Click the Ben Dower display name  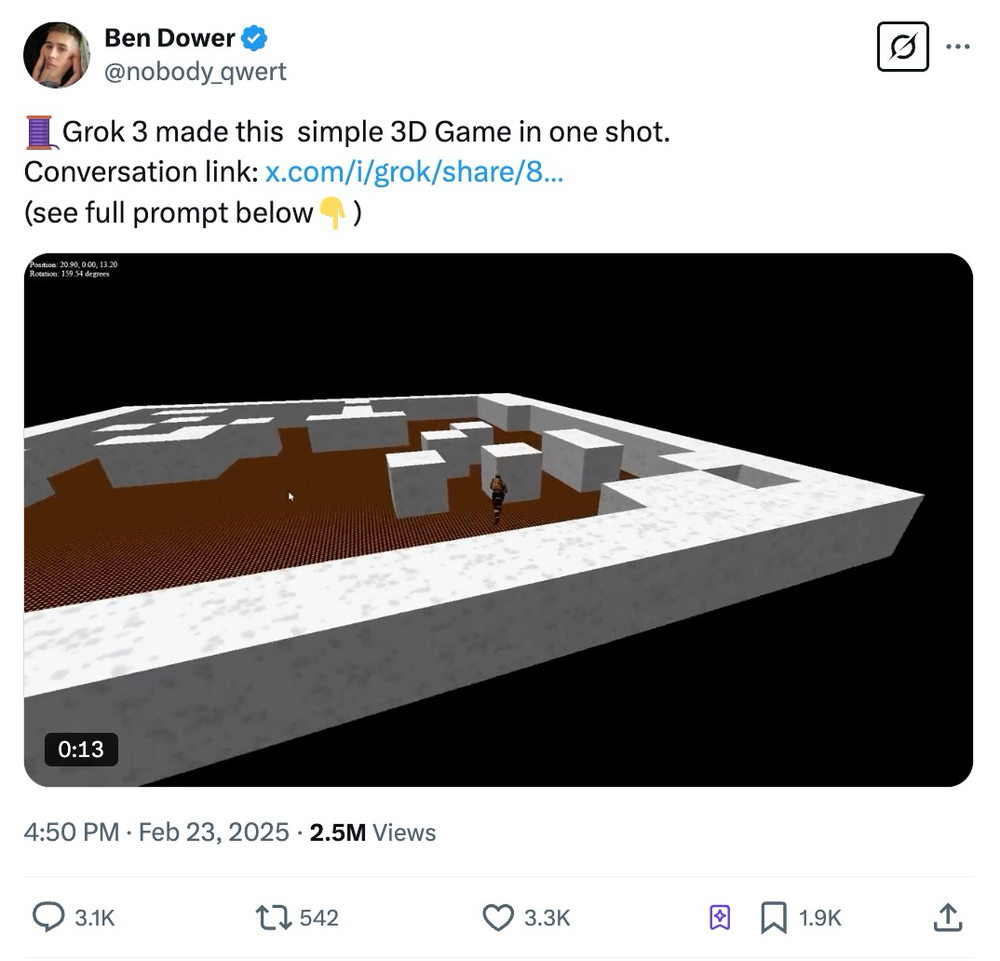[x=169, y=38]
